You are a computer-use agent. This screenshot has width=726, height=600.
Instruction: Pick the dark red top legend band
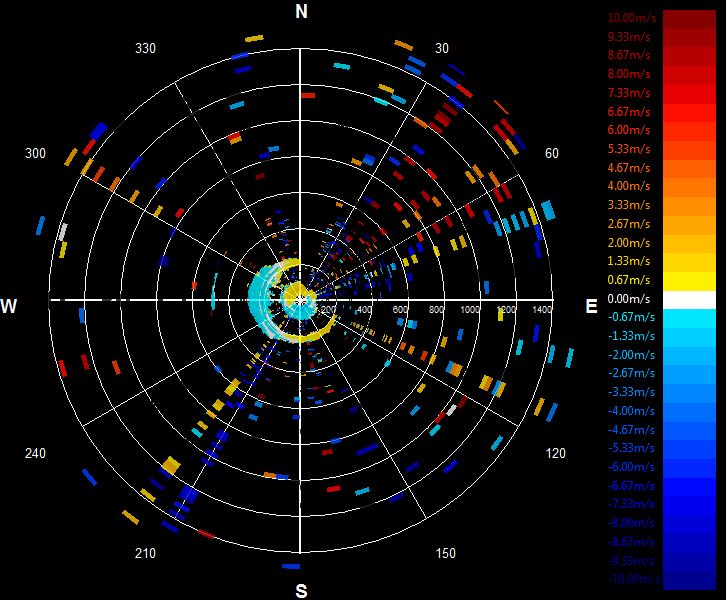pos(689,20)
